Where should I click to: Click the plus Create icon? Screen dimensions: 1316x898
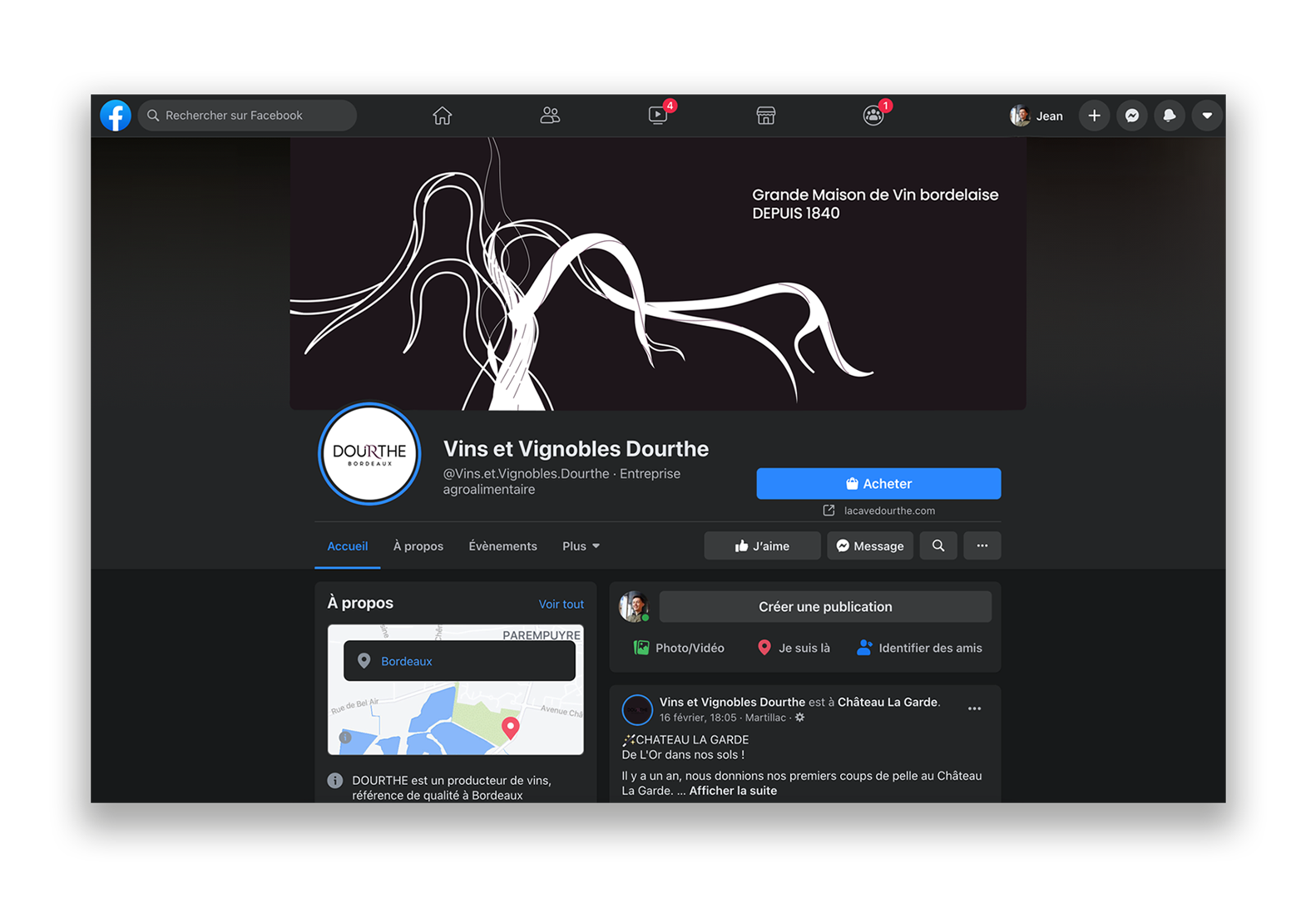coord(1094,116)
